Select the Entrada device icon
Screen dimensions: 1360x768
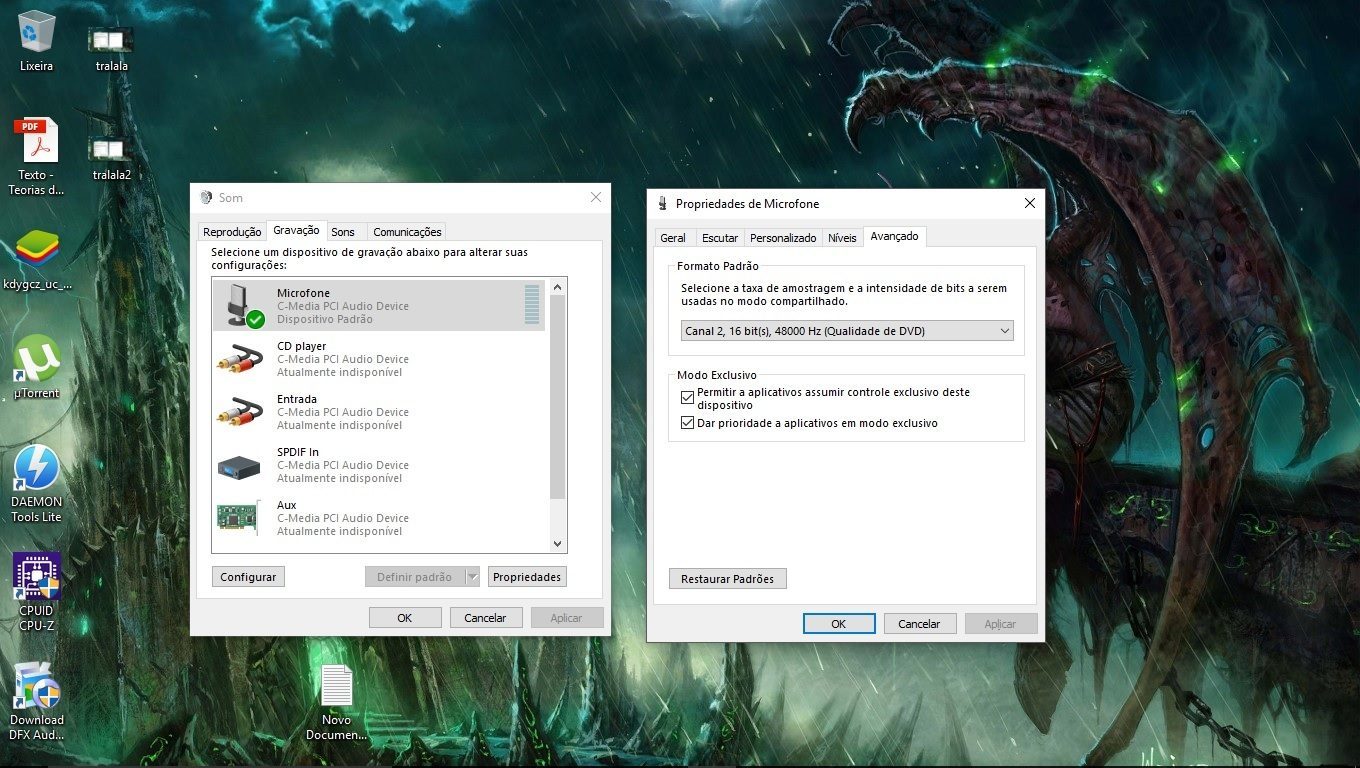(x=240, y=411)
